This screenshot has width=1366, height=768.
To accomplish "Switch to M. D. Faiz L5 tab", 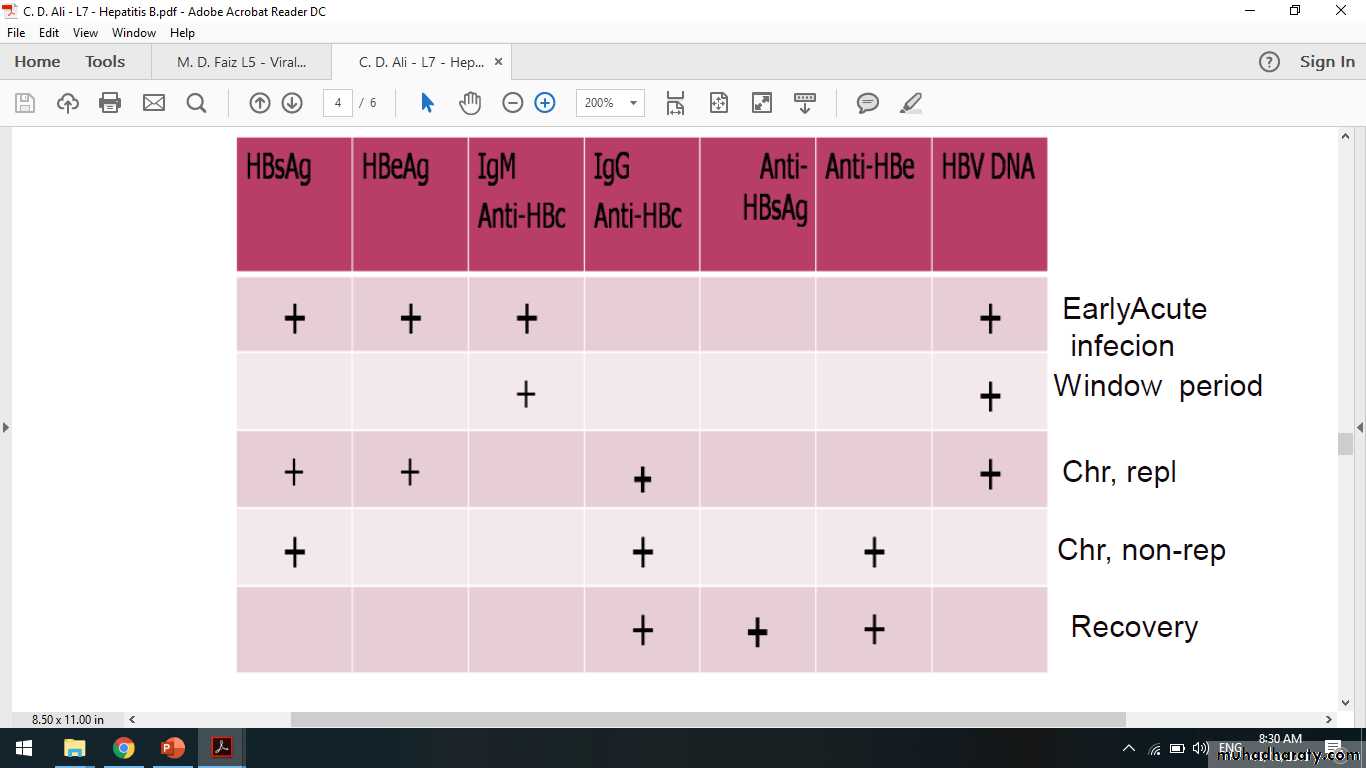I will pos(241,62).
